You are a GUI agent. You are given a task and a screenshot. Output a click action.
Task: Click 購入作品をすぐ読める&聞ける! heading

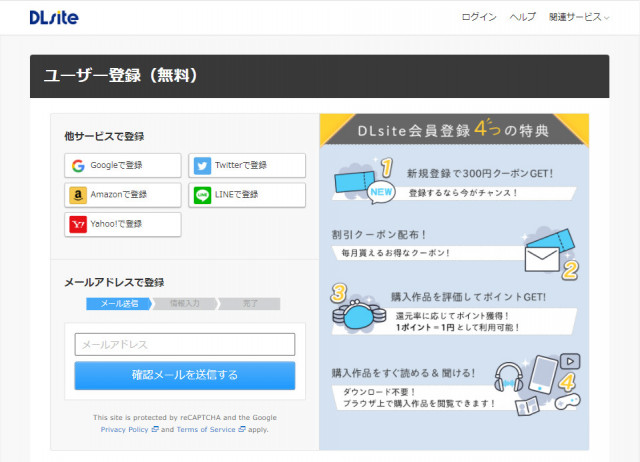403,373
